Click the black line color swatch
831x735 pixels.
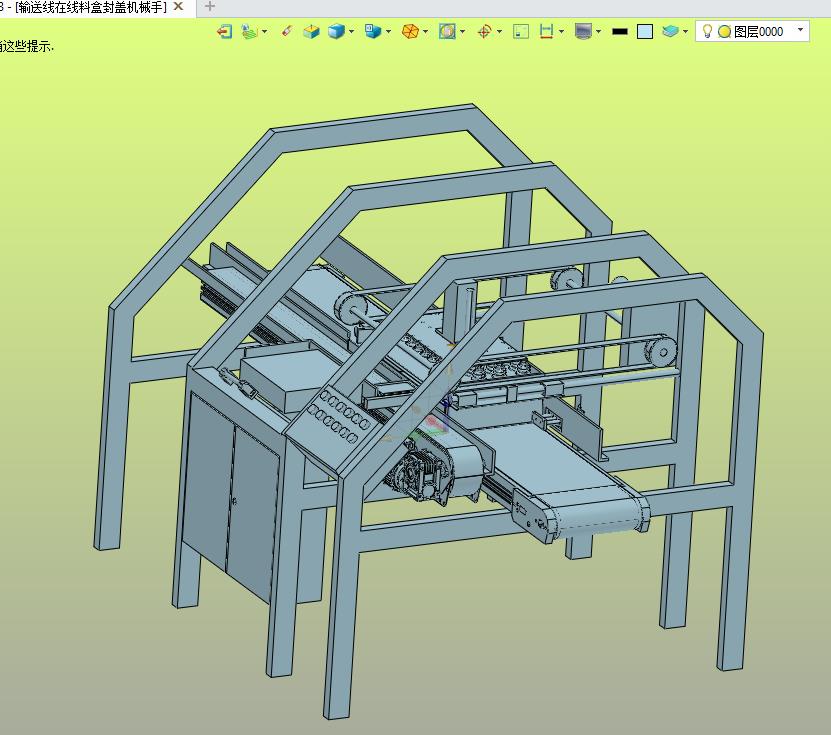click(620, 32)
